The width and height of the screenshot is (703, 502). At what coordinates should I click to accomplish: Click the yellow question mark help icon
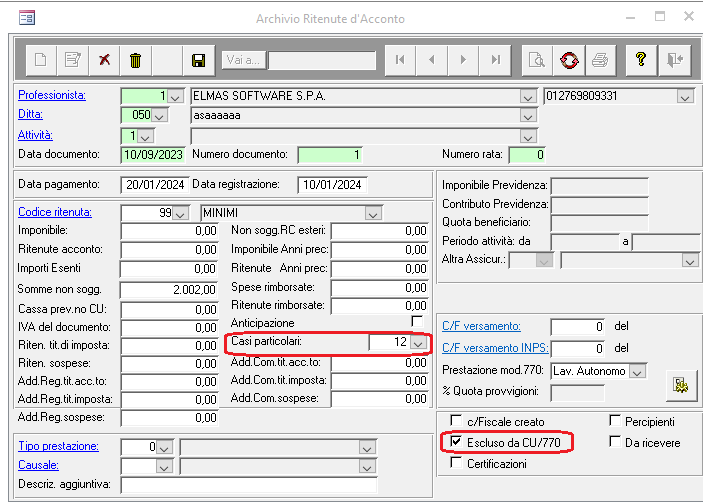tap(641, 60)
